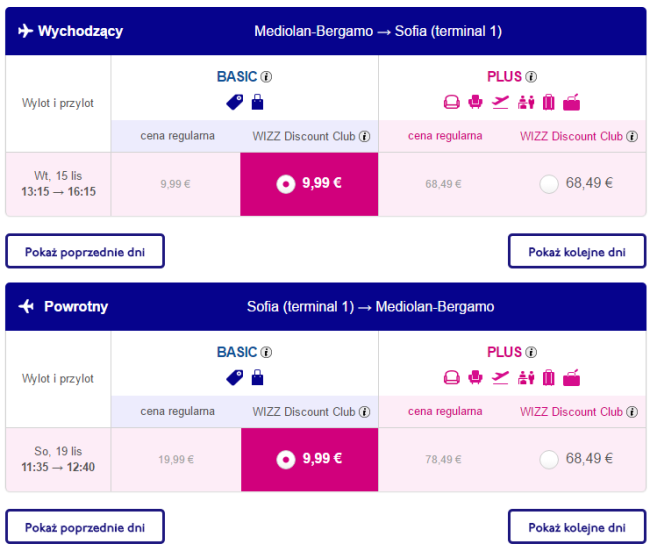Show previous days for the return flight

pos(85,527)
